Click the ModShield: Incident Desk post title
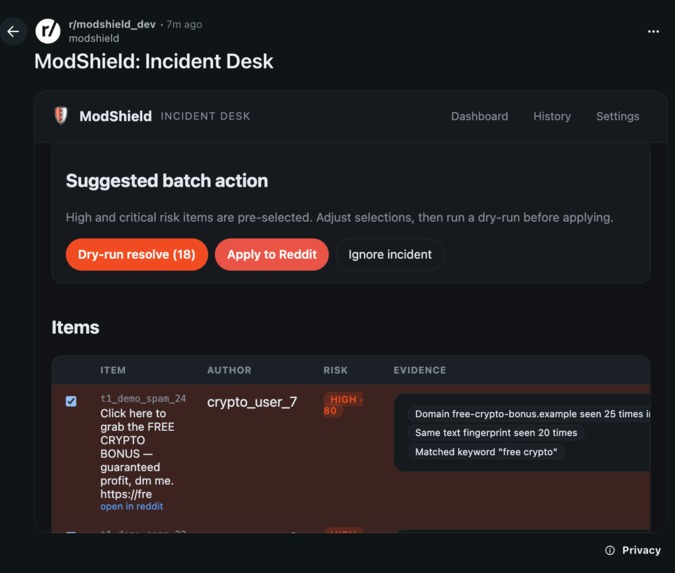This screenshot has width=675, height=573. tap(154, 61)
